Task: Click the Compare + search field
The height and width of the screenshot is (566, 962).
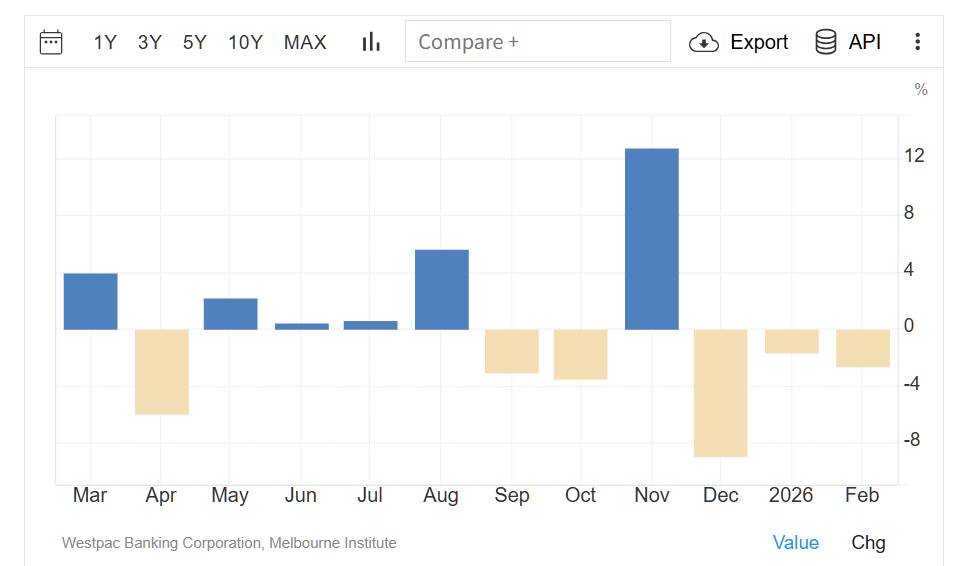Action: [537, 42]
